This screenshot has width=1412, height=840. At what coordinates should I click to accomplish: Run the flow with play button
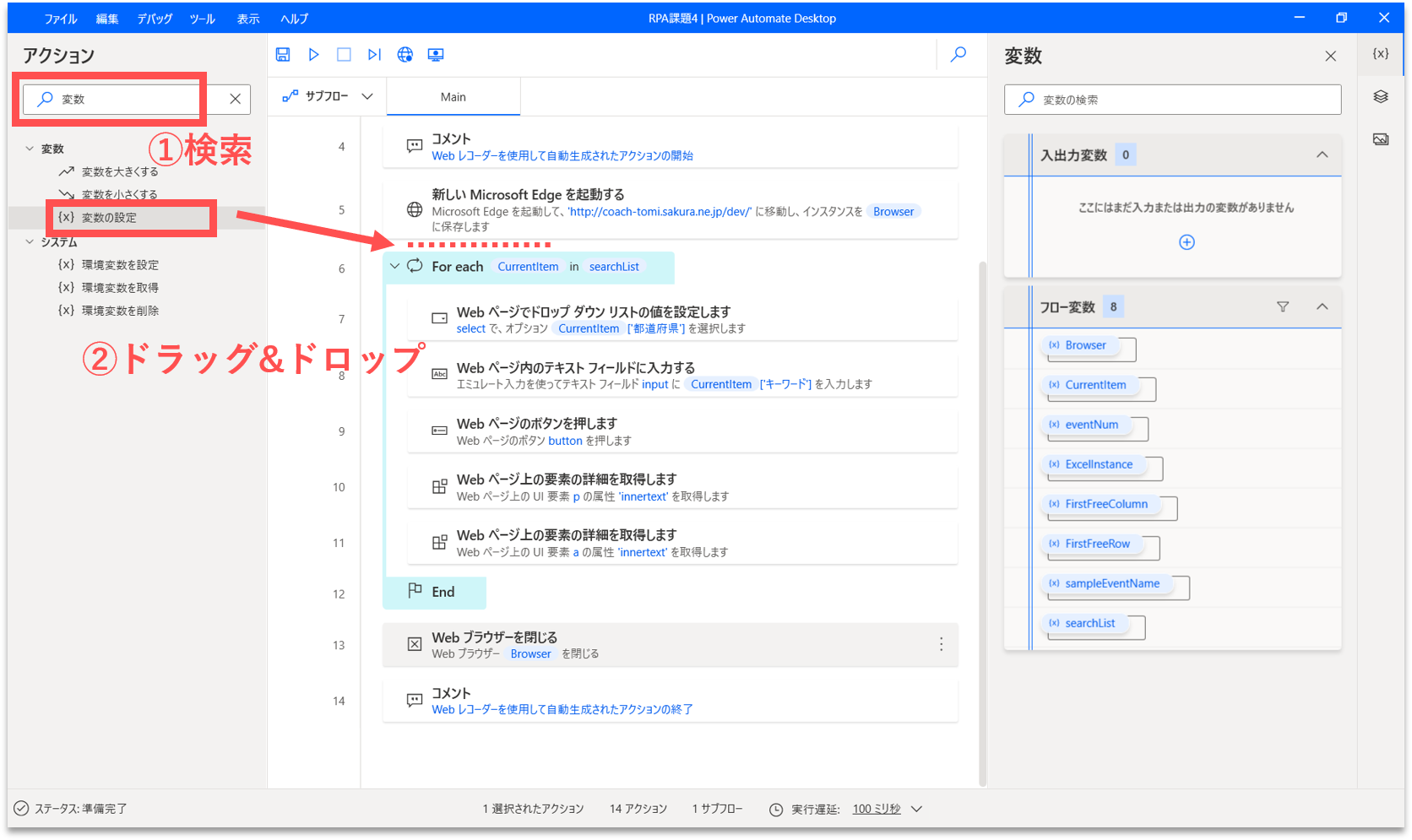313,55
